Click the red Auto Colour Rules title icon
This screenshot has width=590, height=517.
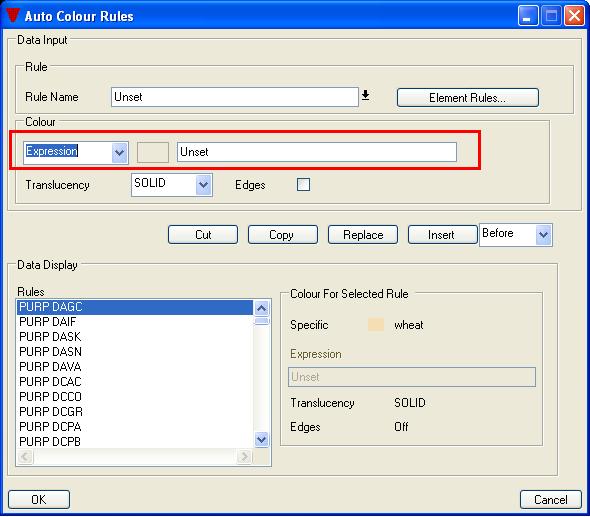(x=12, y=15)
